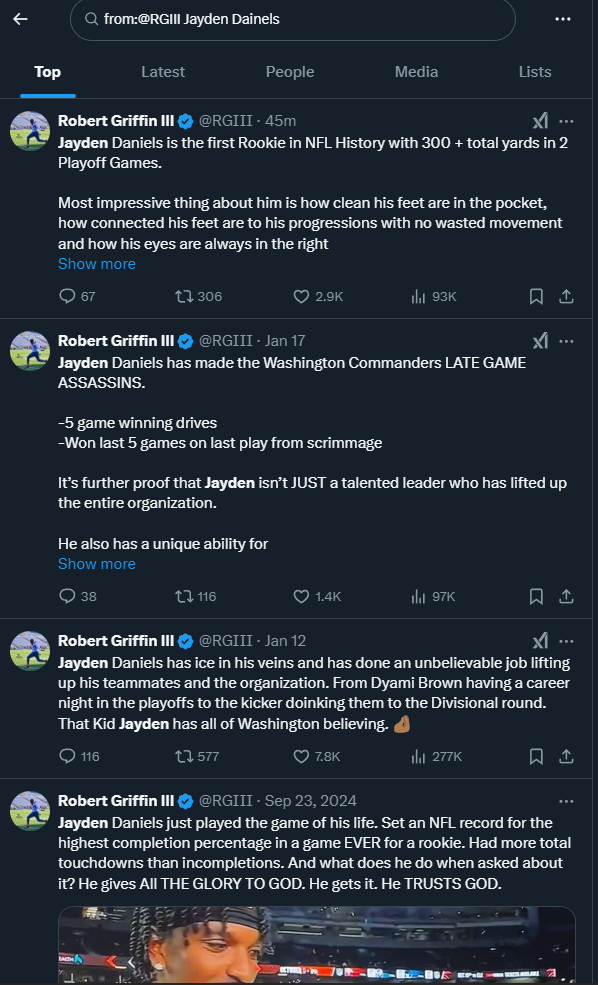Open the @RGIII handle on the Jan 17 tweet

tap(226, 340)
